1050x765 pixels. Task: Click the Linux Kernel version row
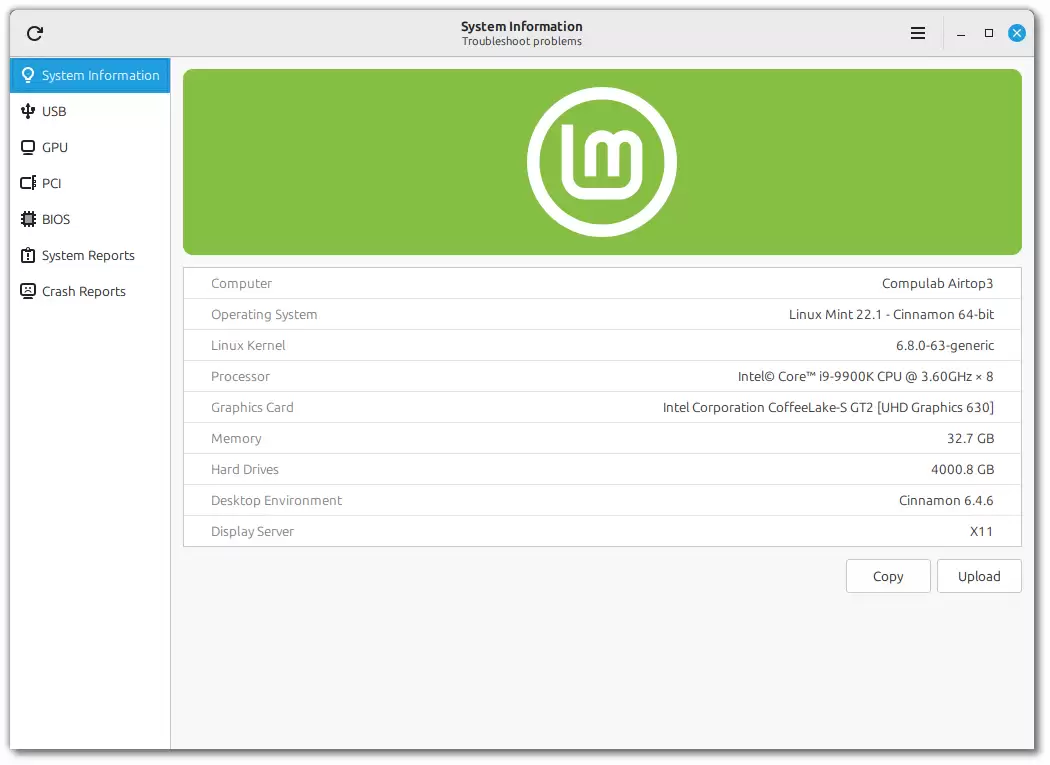tap(601, 345)
